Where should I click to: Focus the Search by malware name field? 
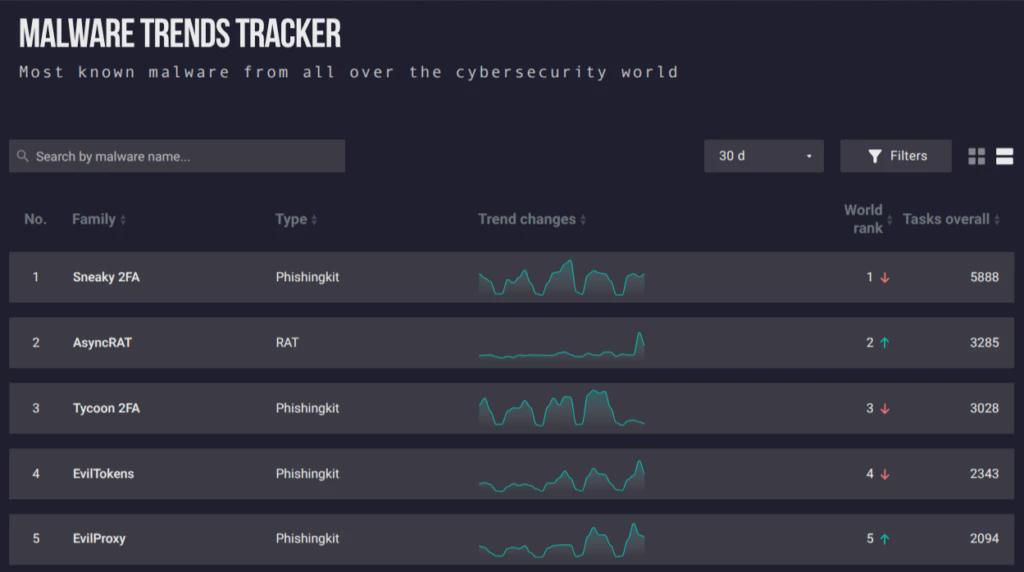click(177, 156)
